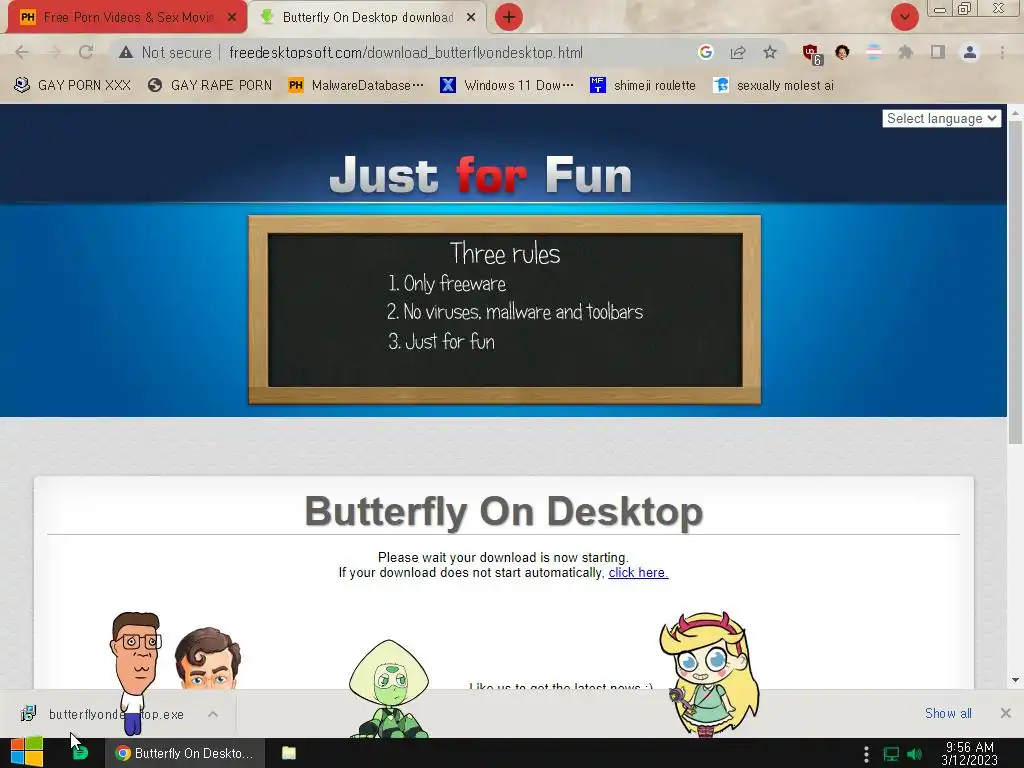Click the vertical scrollbar thumb

click(1016, 282)
